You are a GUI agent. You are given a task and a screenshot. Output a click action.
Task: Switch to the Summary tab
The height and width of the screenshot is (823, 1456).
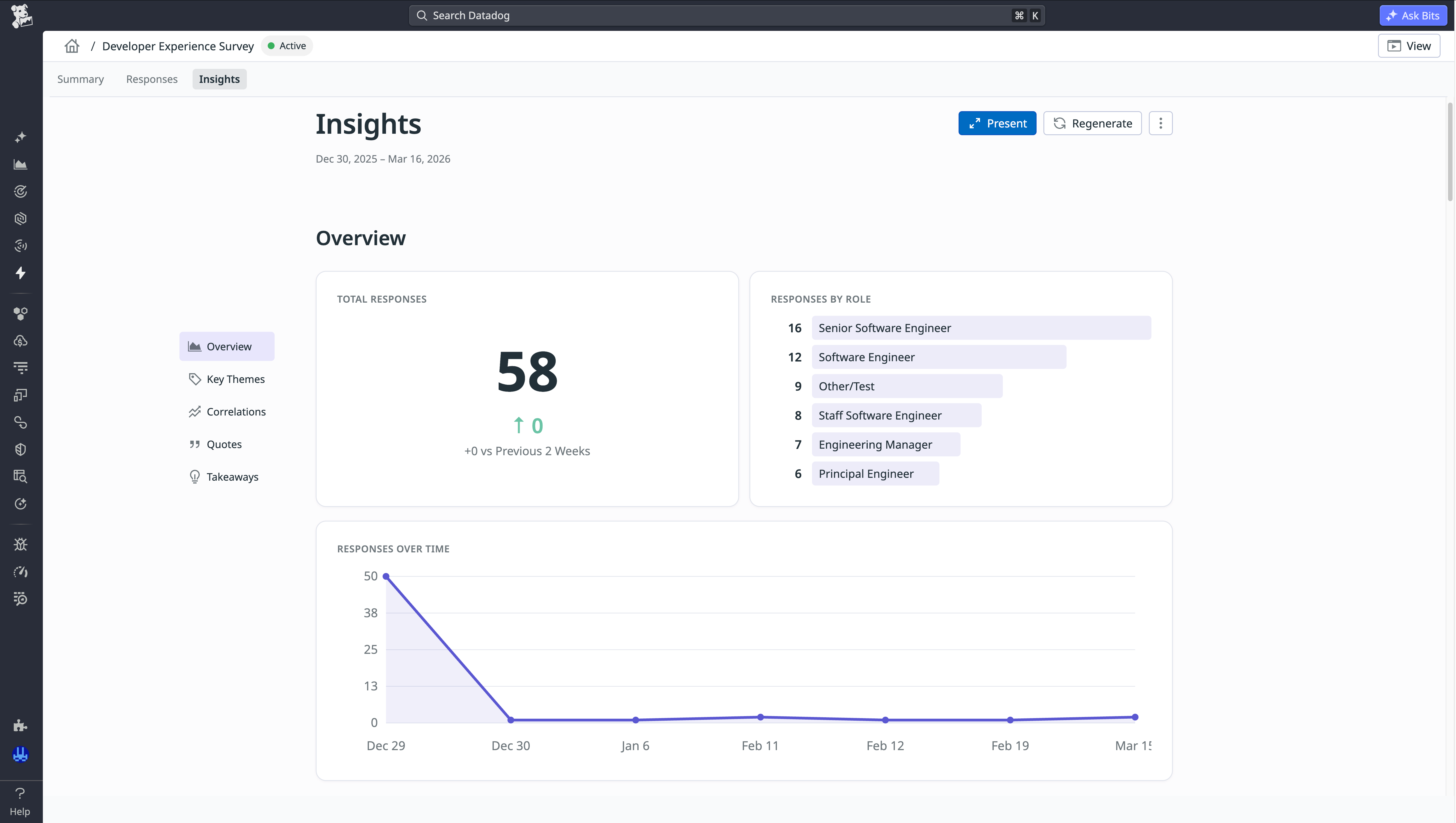80,79
